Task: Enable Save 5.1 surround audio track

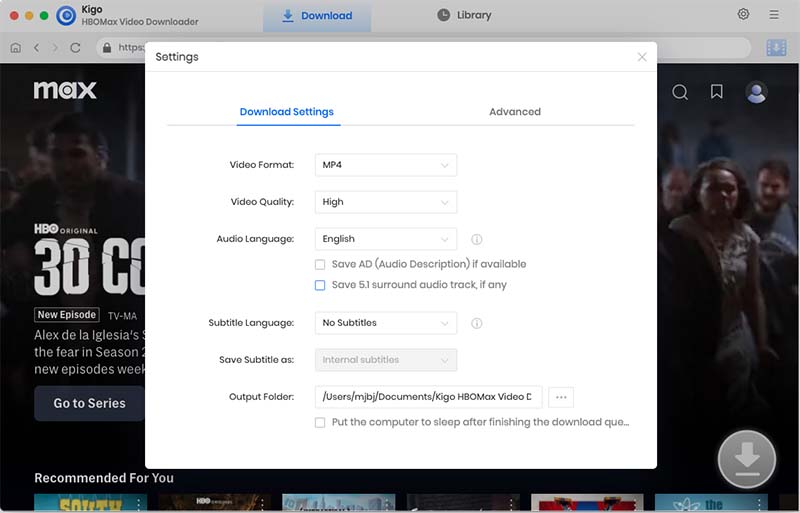Action: pyautogui.click(x=320, y=285)
